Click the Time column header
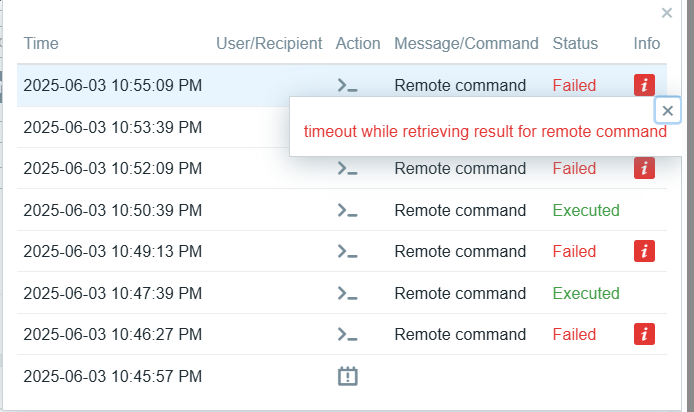Image resolution: width=694 pixels, height=412 pixels. tap(41, 43)
